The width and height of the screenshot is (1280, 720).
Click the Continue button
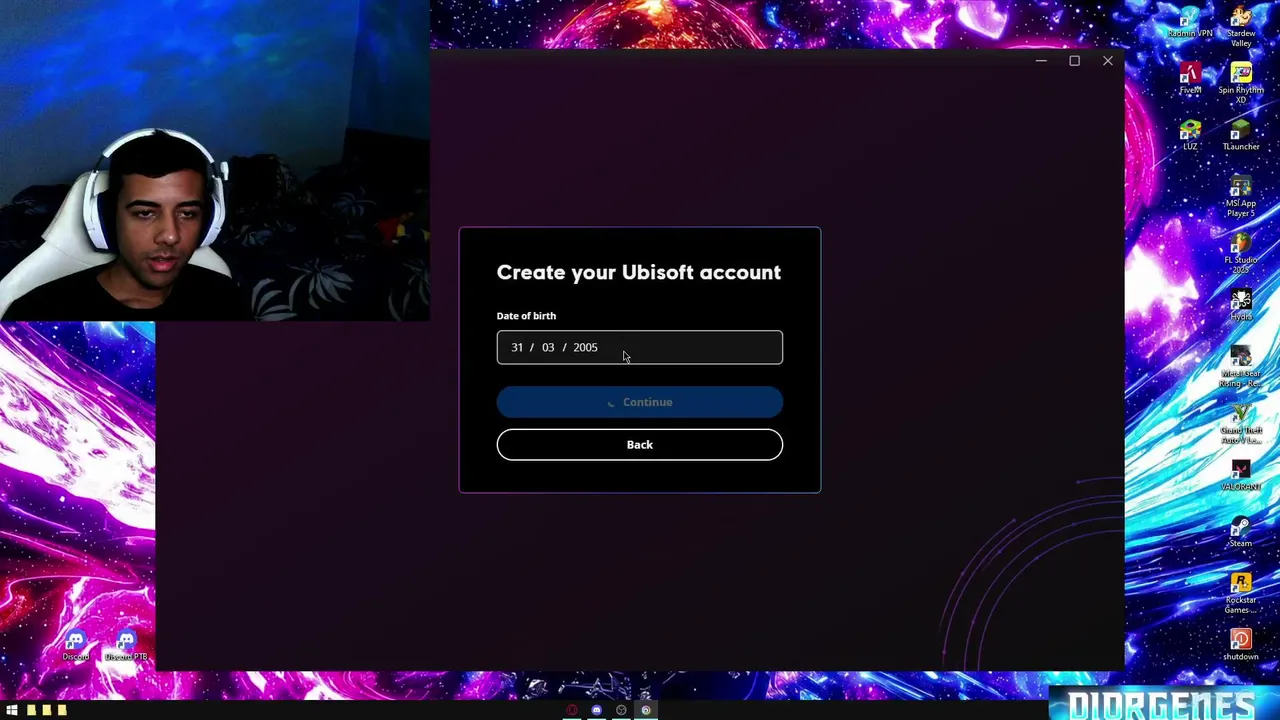point(640,402)
